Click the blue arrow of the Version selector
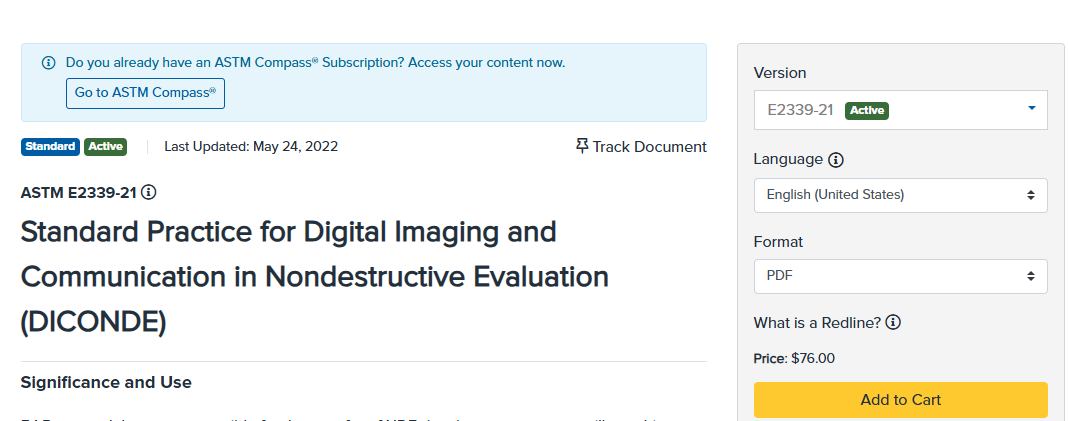 pos(1032,108)
